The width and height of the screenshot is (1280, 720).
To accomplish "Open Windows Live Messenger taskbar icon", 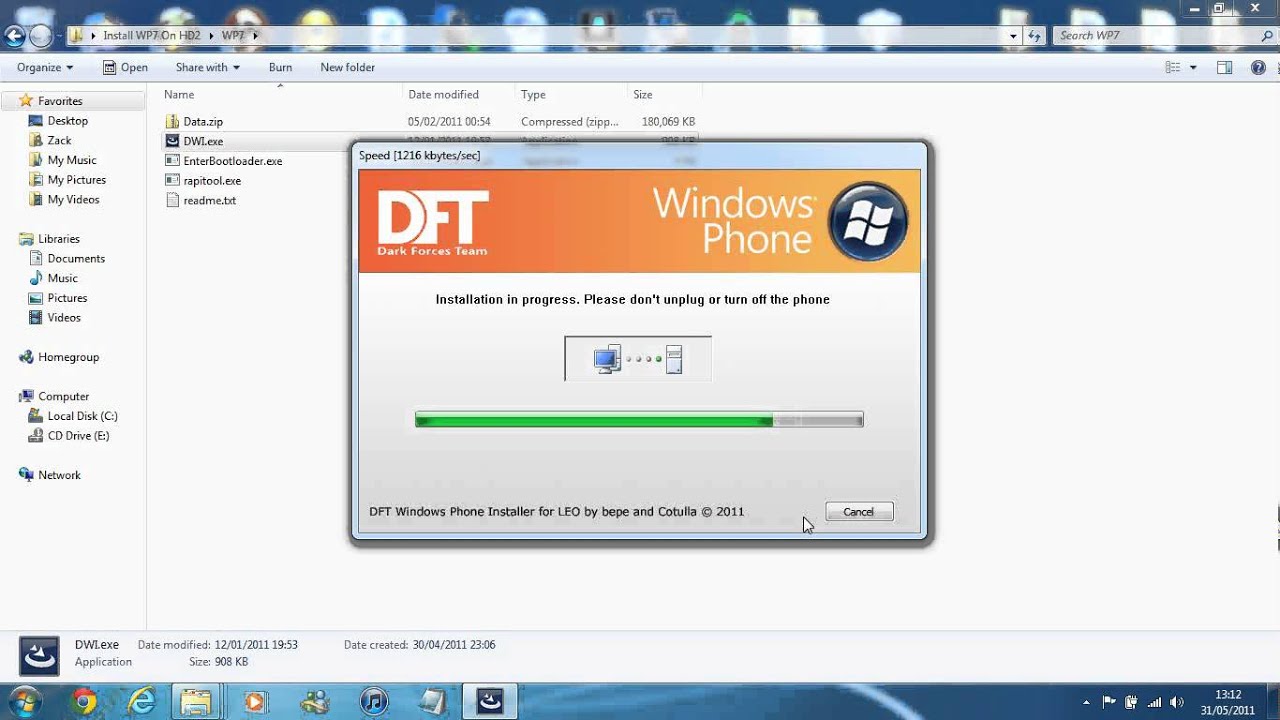I will click(x=314, y=702).
